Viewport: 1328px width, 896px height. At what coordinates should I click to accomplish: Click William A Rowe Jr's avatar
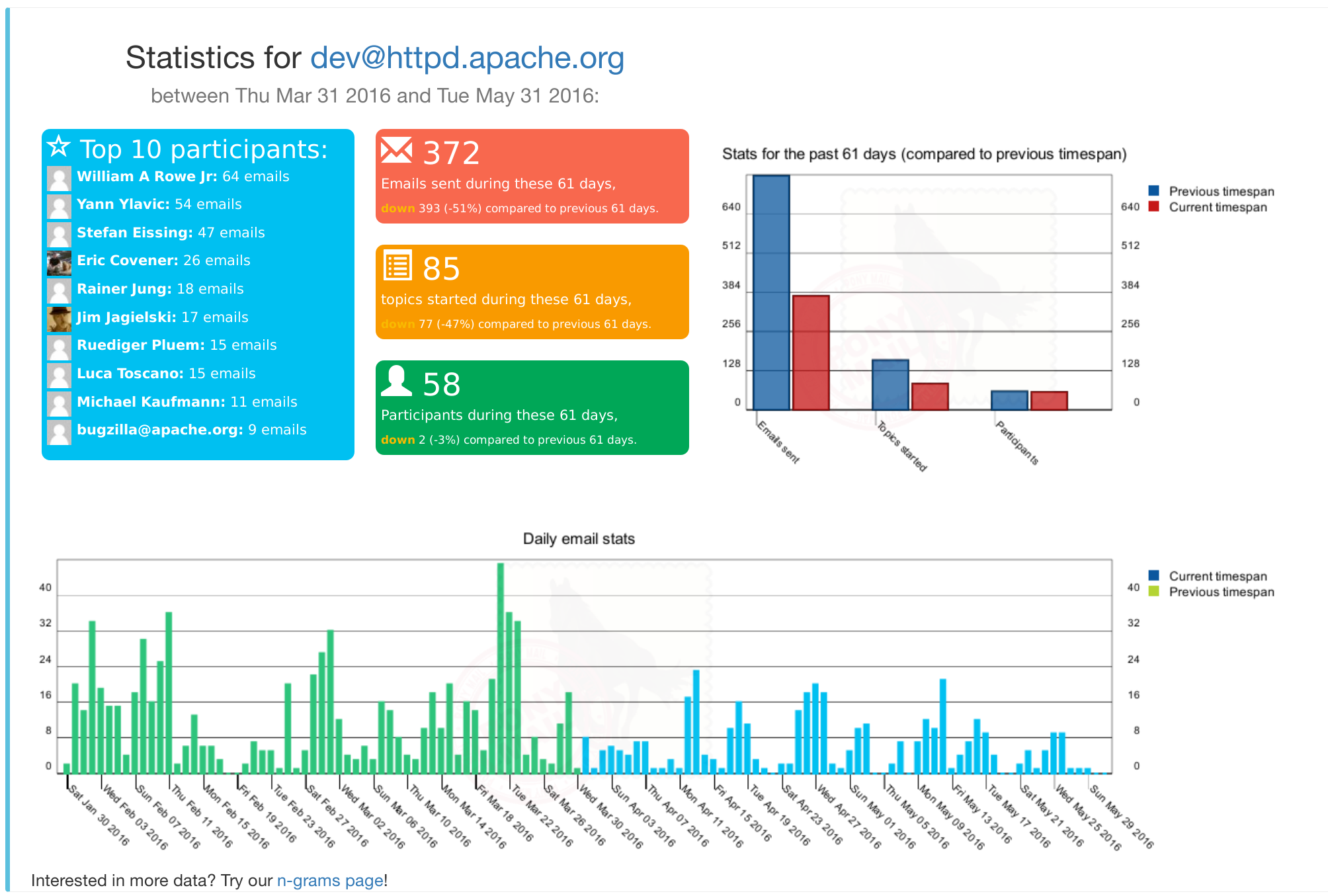pyautogui.click(x=59, y=179)
